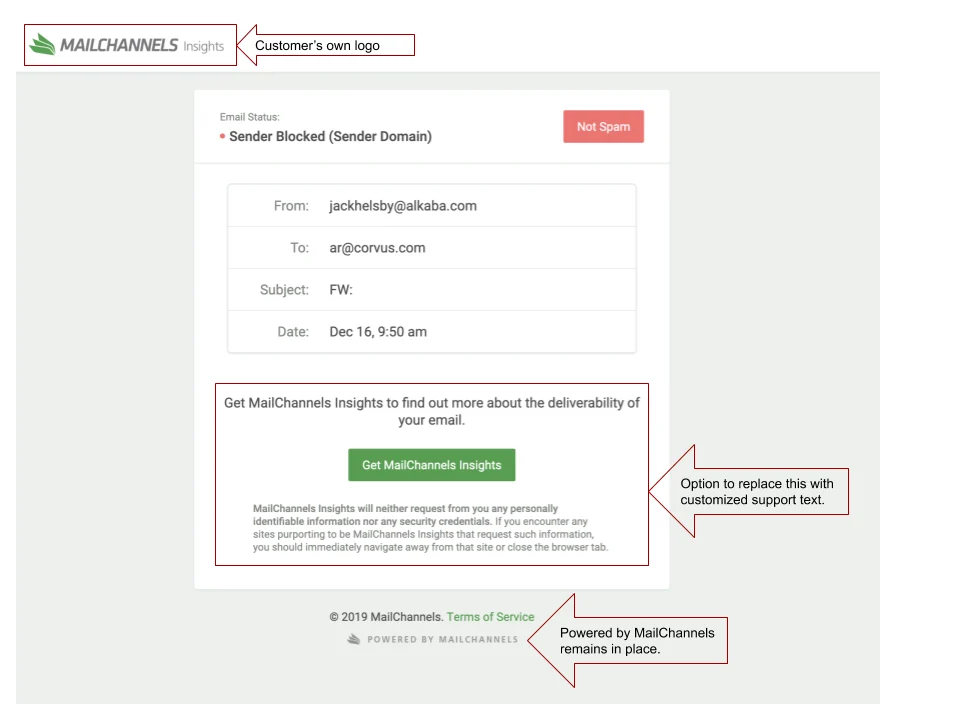This screenshot has width=960, height=720.
Task: Select sender address jackhelsby@alkaba.com
Action: [x=403, y=206]
